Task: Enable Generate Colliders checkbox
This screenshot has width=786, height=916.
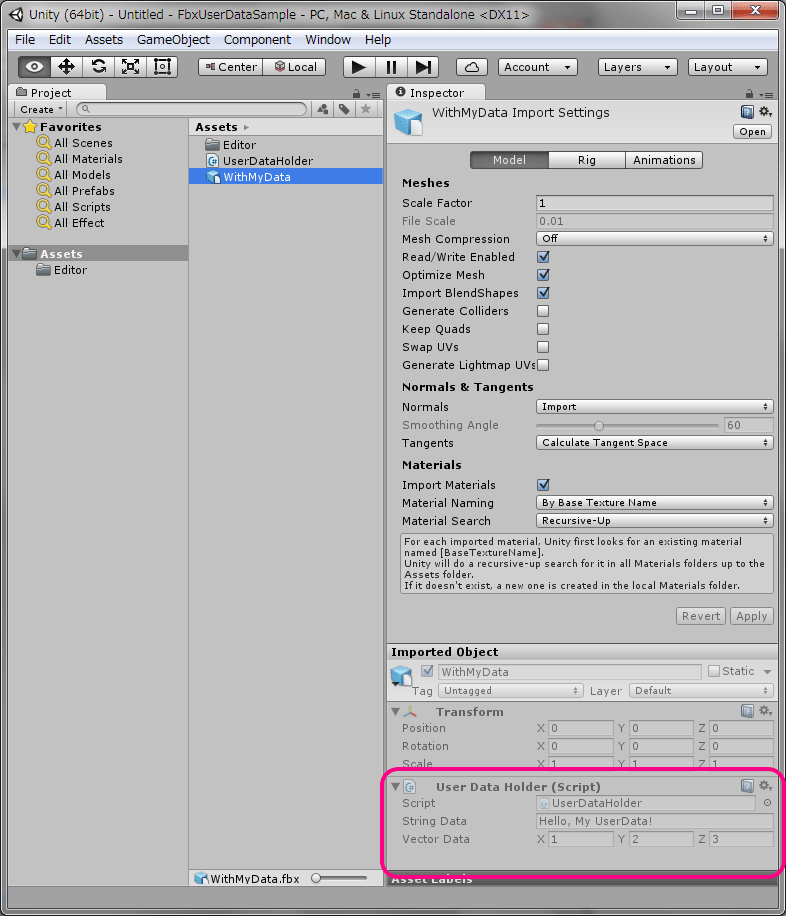Action: 543,311
